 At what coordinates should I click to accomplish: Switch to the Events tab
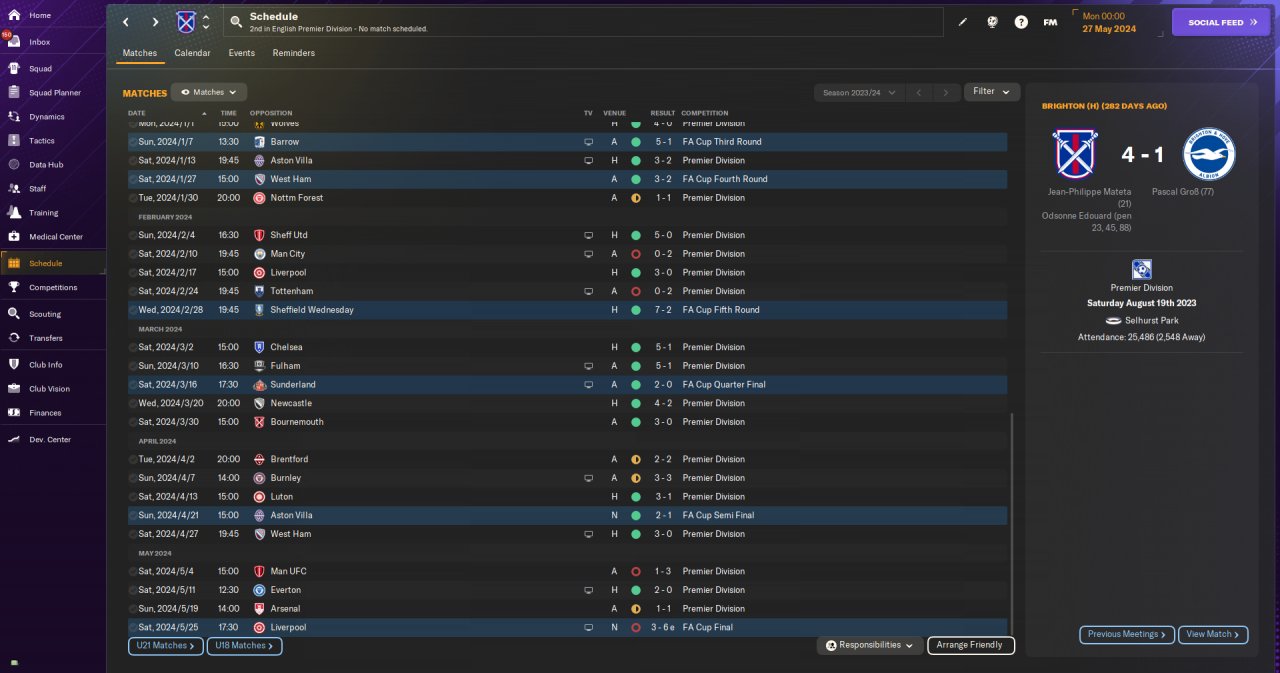tap(241, 53)
